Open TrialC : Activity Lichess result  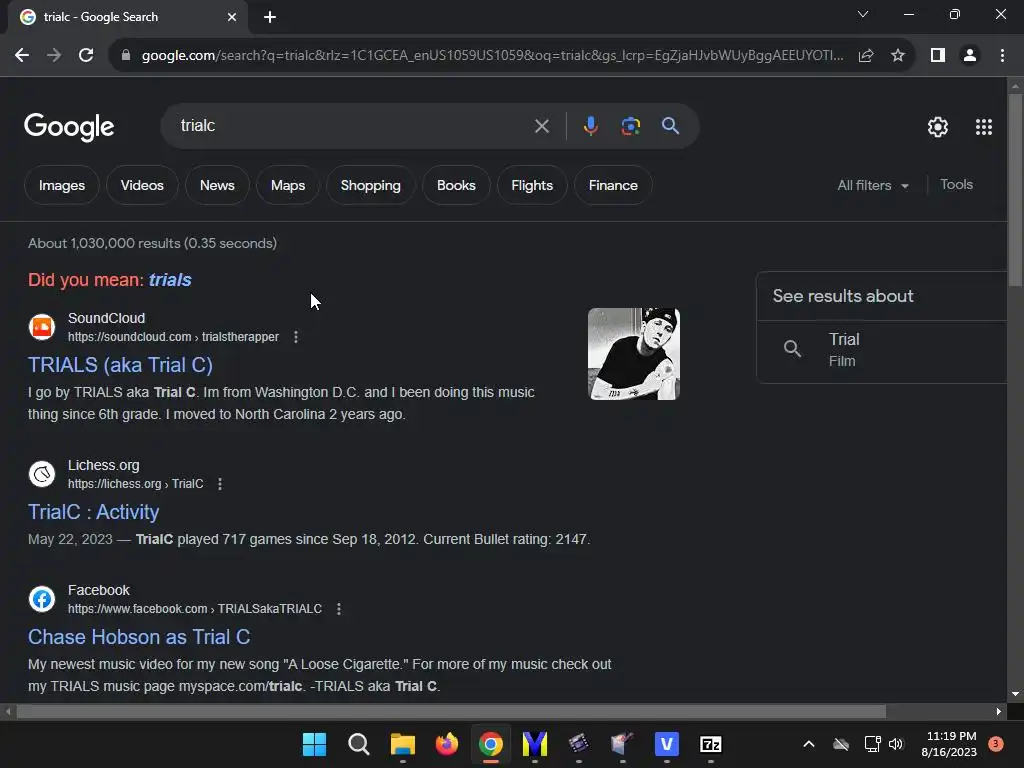[x=93, y=512]
